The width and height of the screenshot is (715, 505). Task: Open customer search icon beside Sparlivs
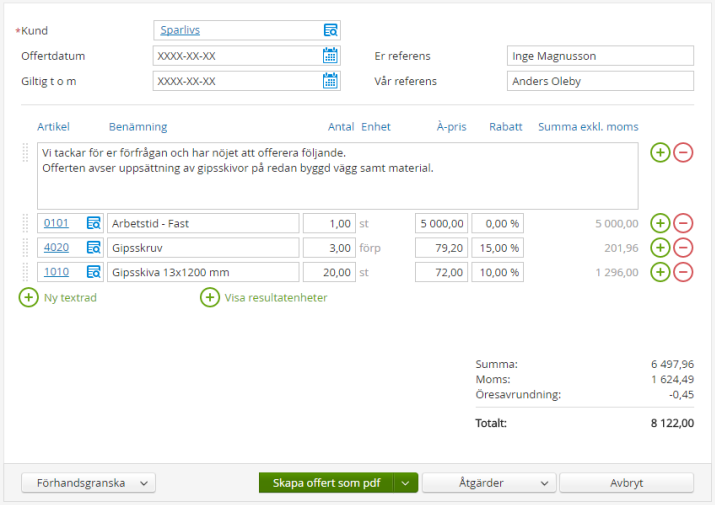tap(331, 30)
